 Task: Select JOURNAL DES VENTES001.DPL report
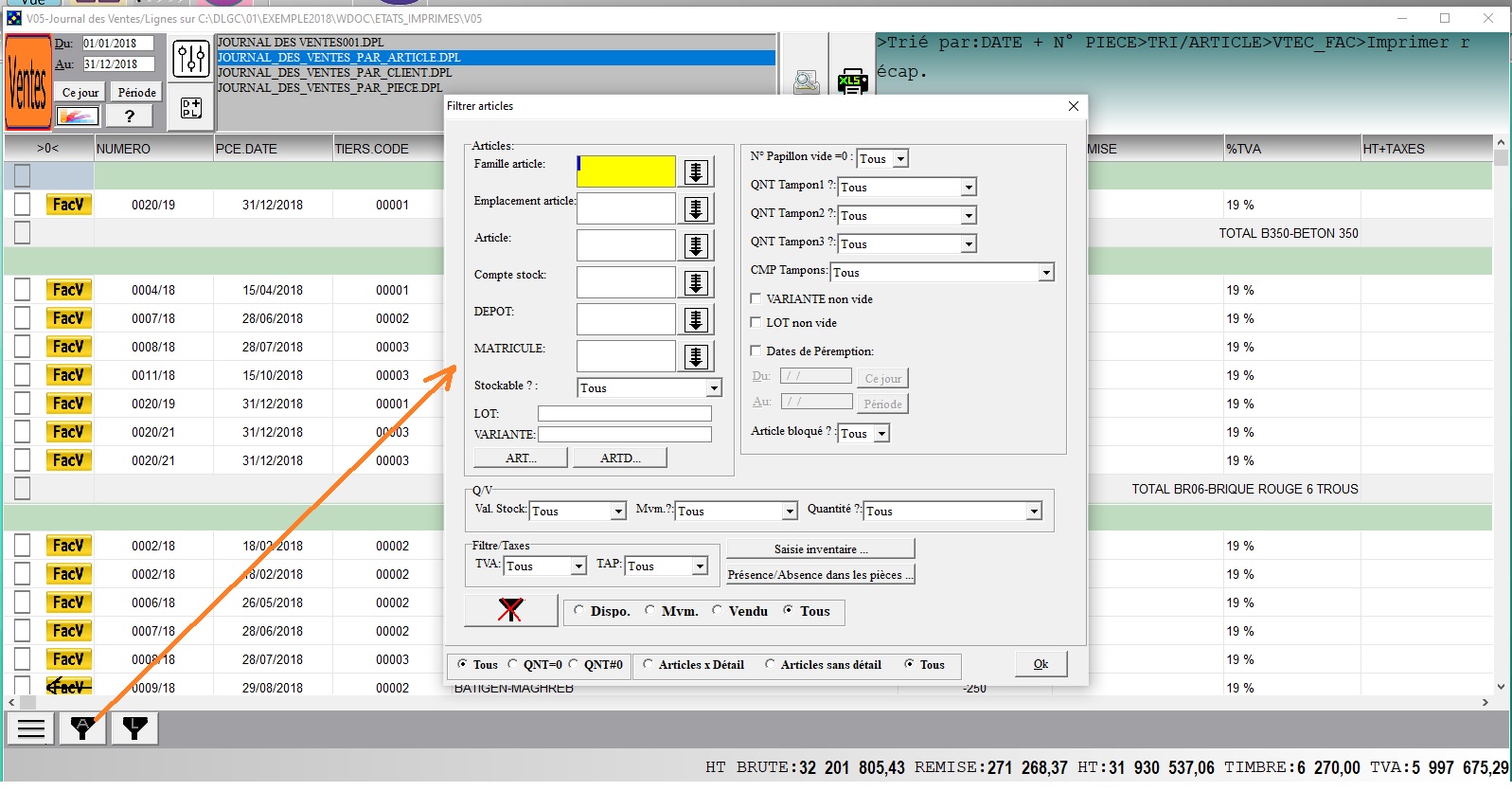click(x=496, y=42)
